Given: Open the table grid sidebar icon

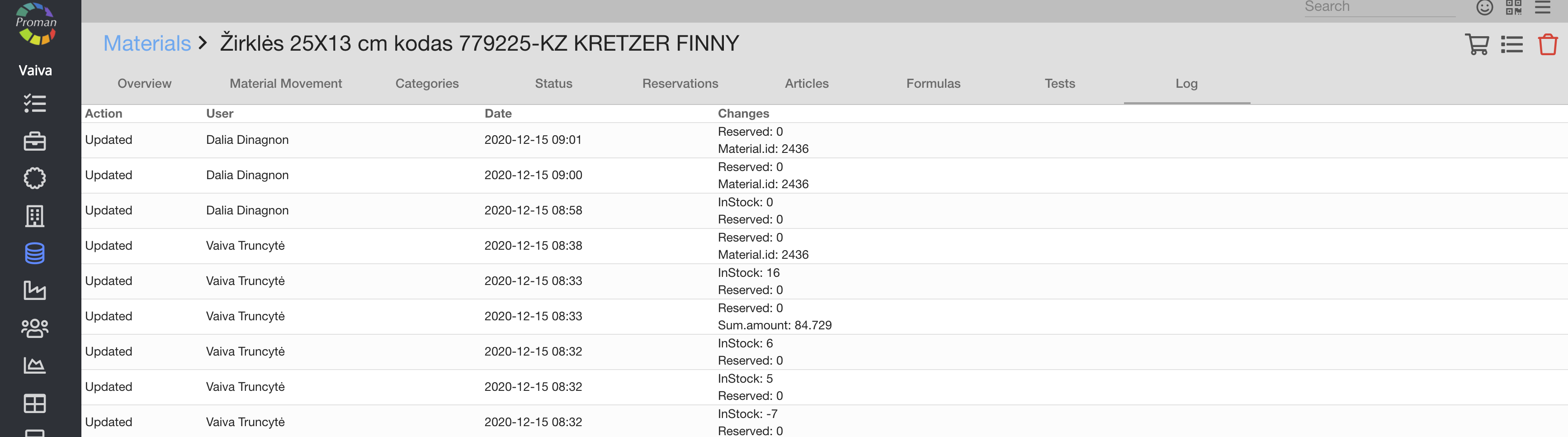Looking at the screenshot, I should click(x=35, y=403).
